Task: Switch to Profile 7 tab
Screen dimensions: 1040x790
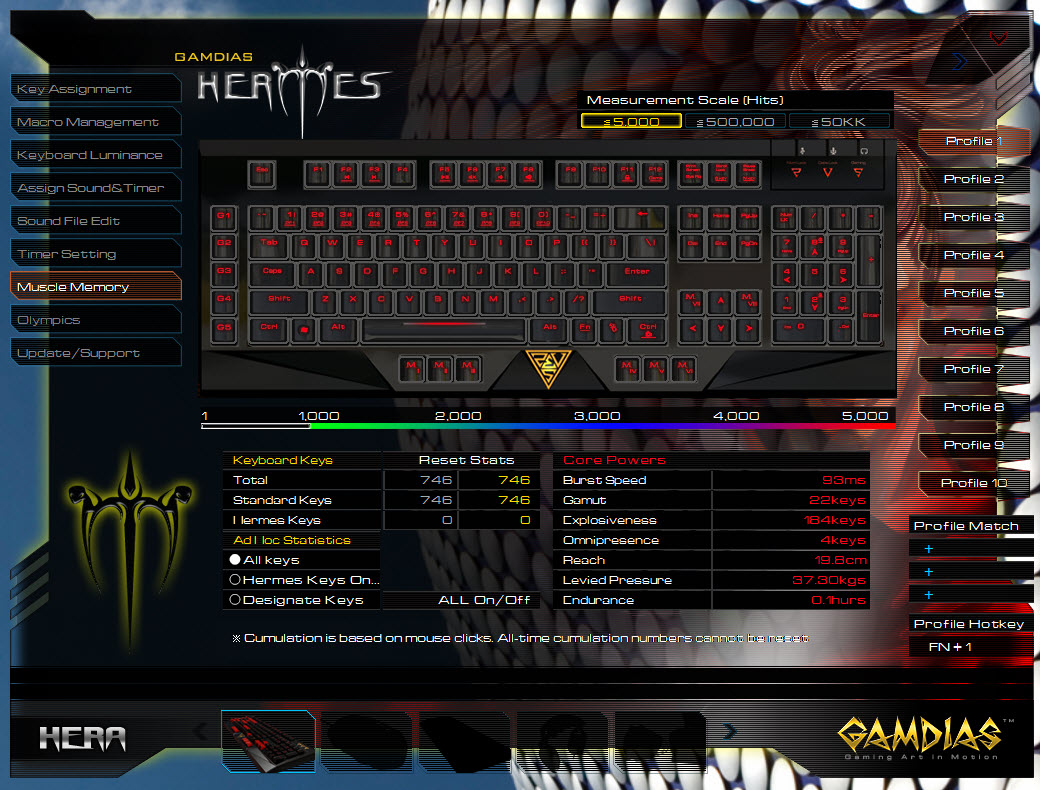Action: (973, 369)
